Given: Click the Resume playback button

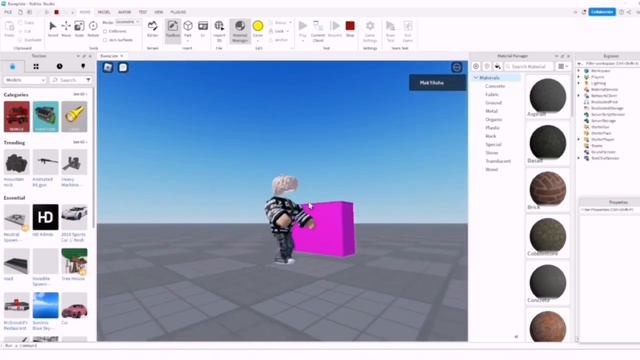Looking at the screenshot, I should (335, 29).
